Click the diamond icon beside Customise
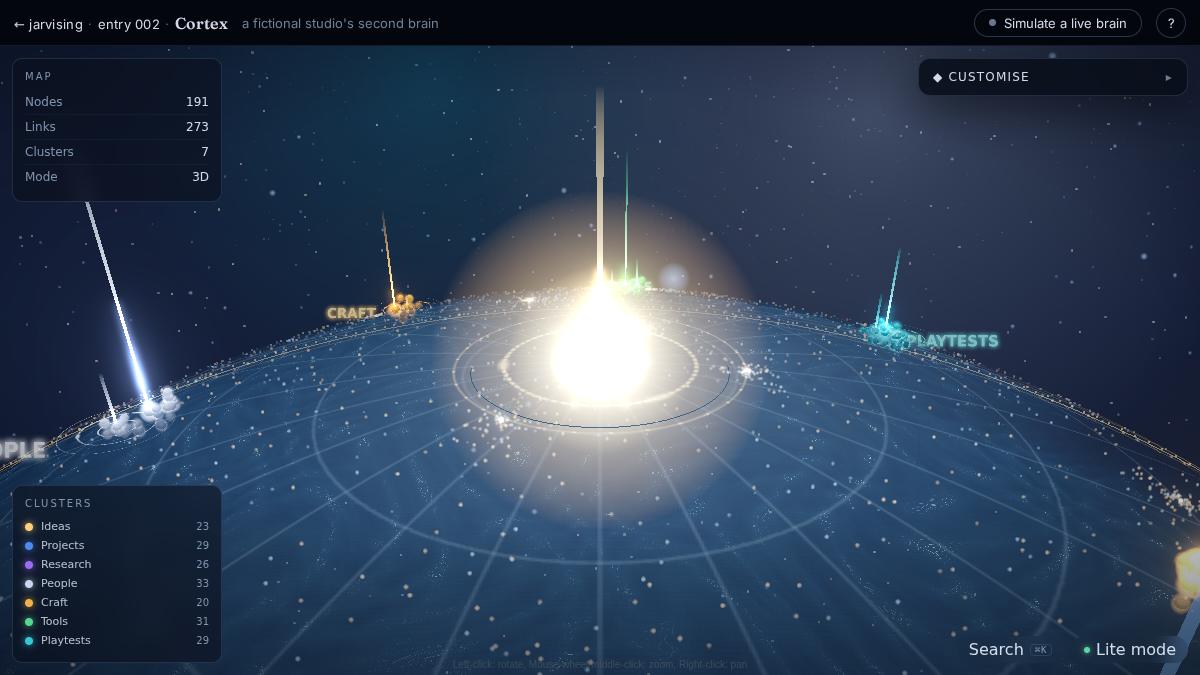Image resolution: width=1200 pixels, height=675 pixels. (x=938, y=77)
